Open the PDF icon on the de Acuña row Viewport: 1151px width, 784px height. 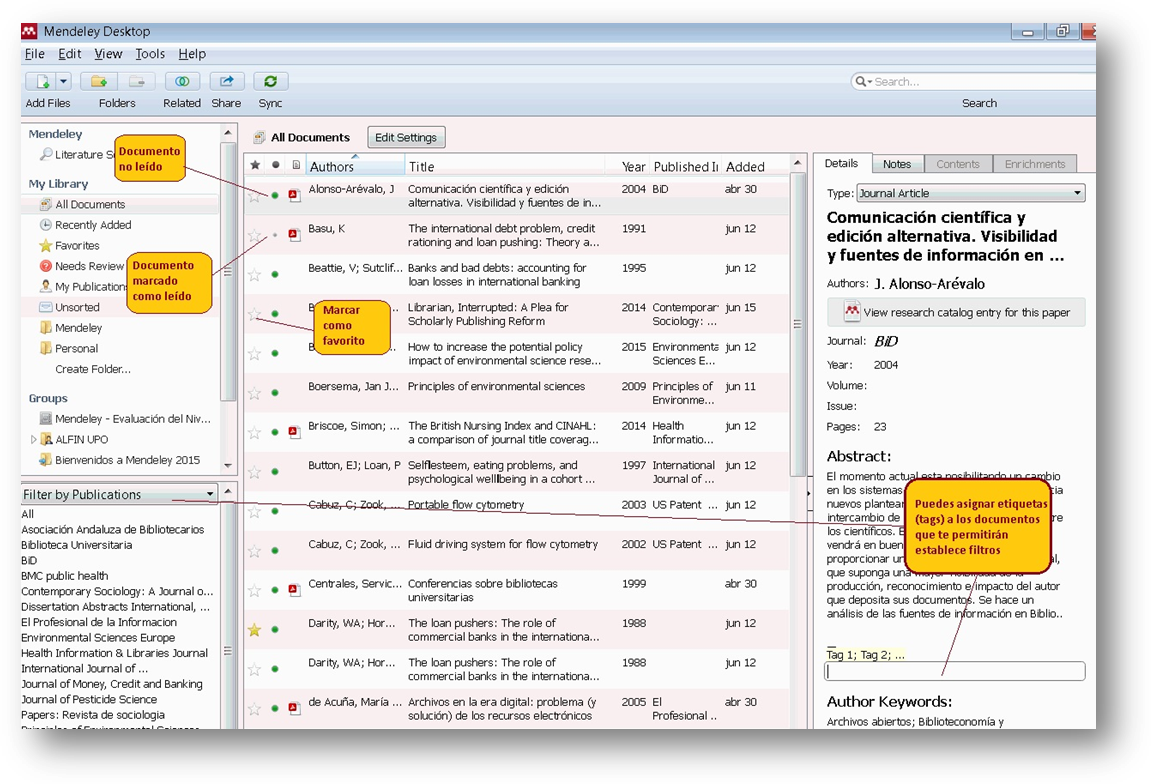[294, 708]
